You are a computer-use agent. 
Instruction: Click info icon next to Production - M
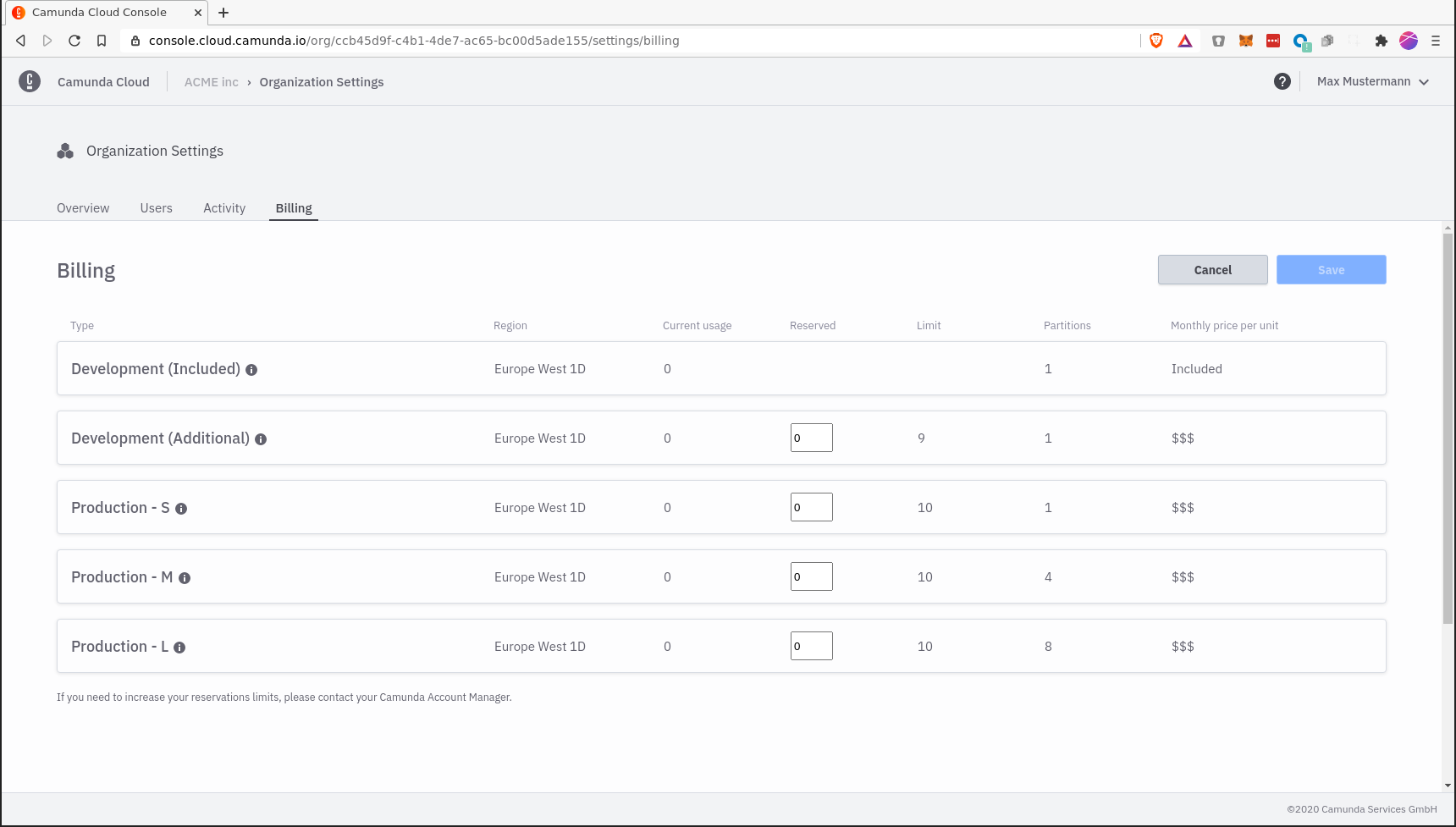tap(185, 578)
